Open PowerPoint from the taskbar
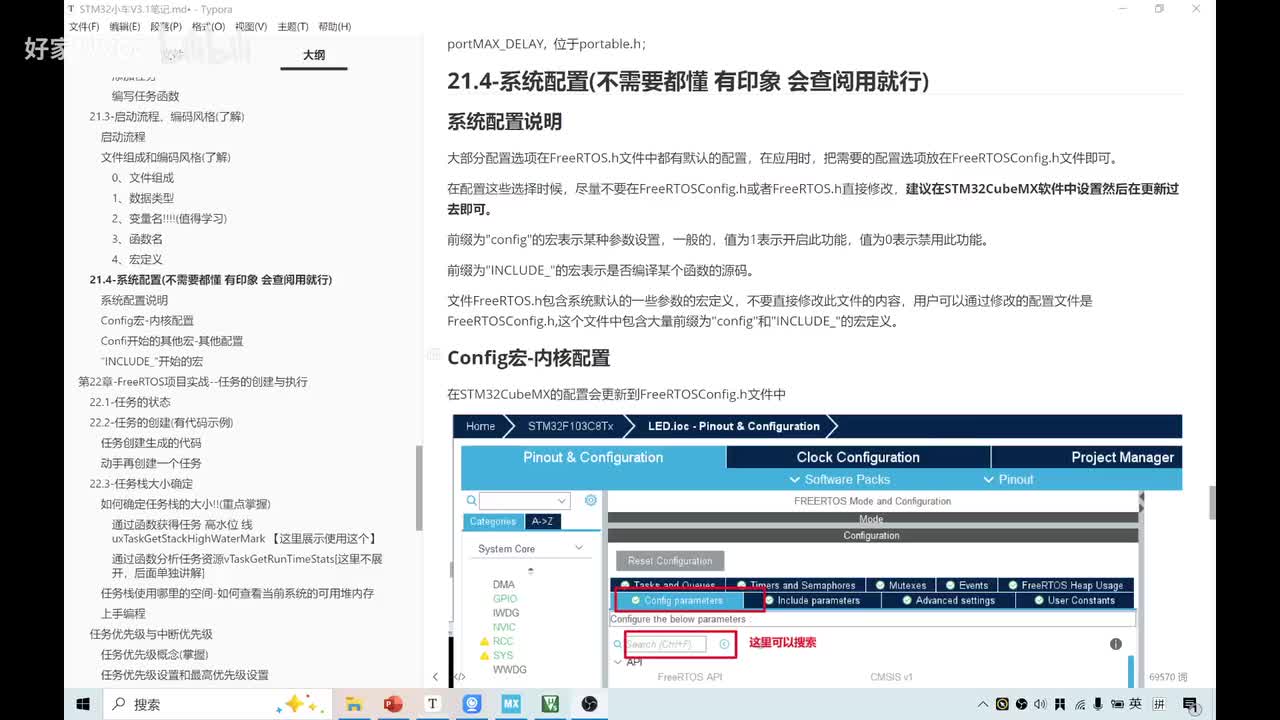The height and width of the screenshot is (720, 1280). [x=394, y=704]
